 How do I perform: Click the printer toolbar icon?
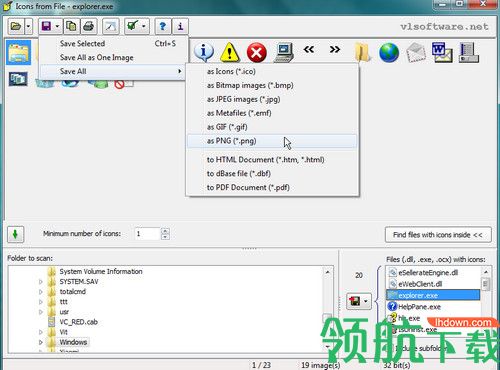coord(89,26)
